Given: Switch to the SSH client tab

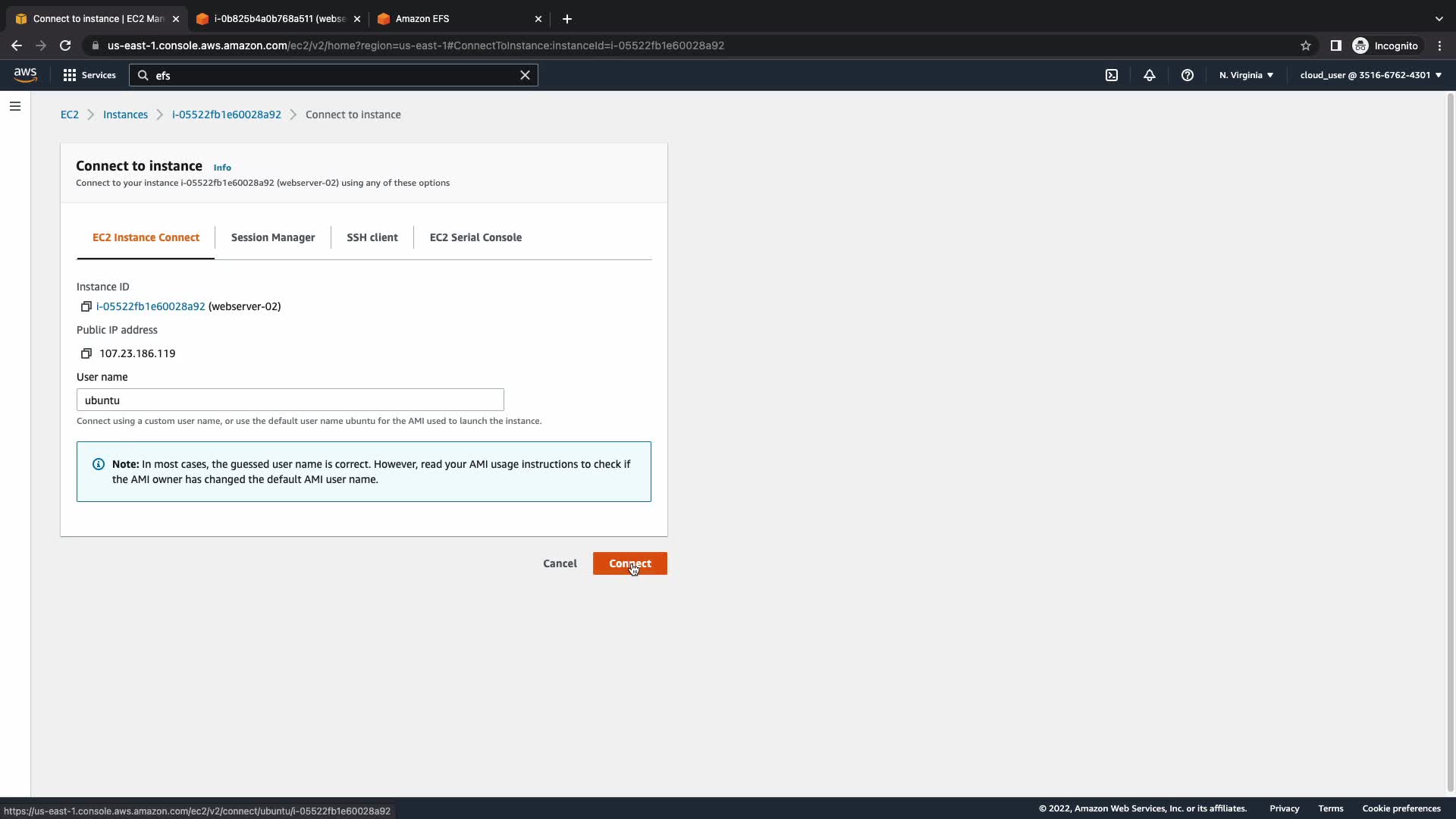Looking at the screenshot, I should click(x=372, y=237).
